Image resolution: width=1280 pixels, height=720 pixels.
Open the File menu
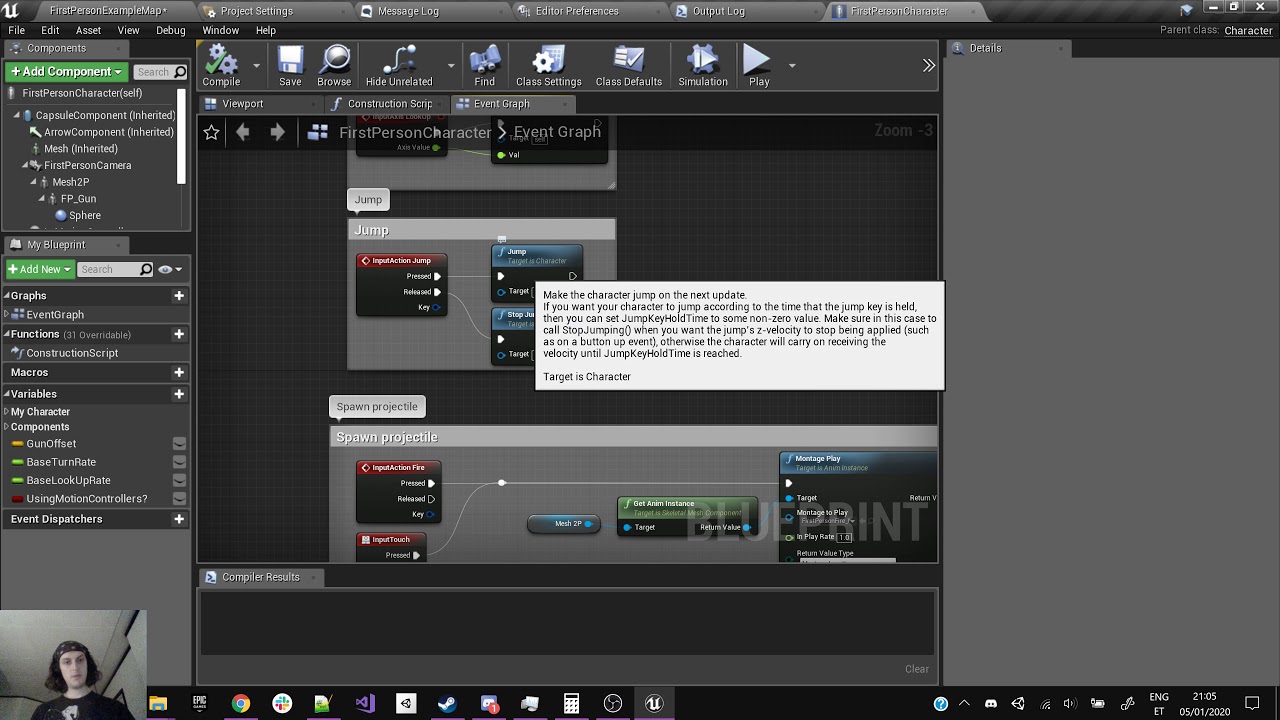17,30
